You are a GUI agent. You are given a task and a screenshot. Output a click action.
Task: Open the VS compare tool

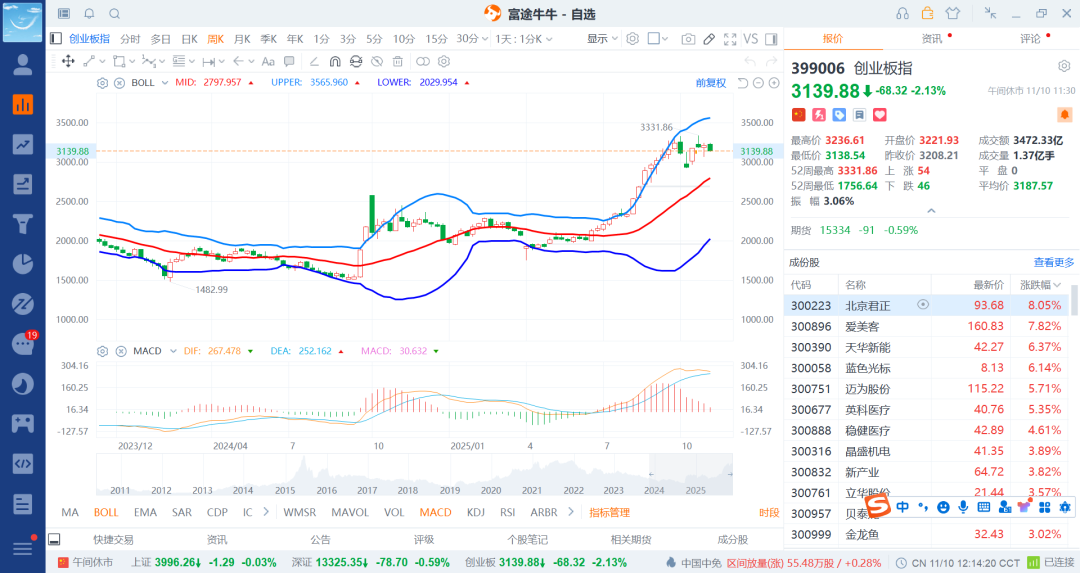pyautogui.click(x=750, y=39)
